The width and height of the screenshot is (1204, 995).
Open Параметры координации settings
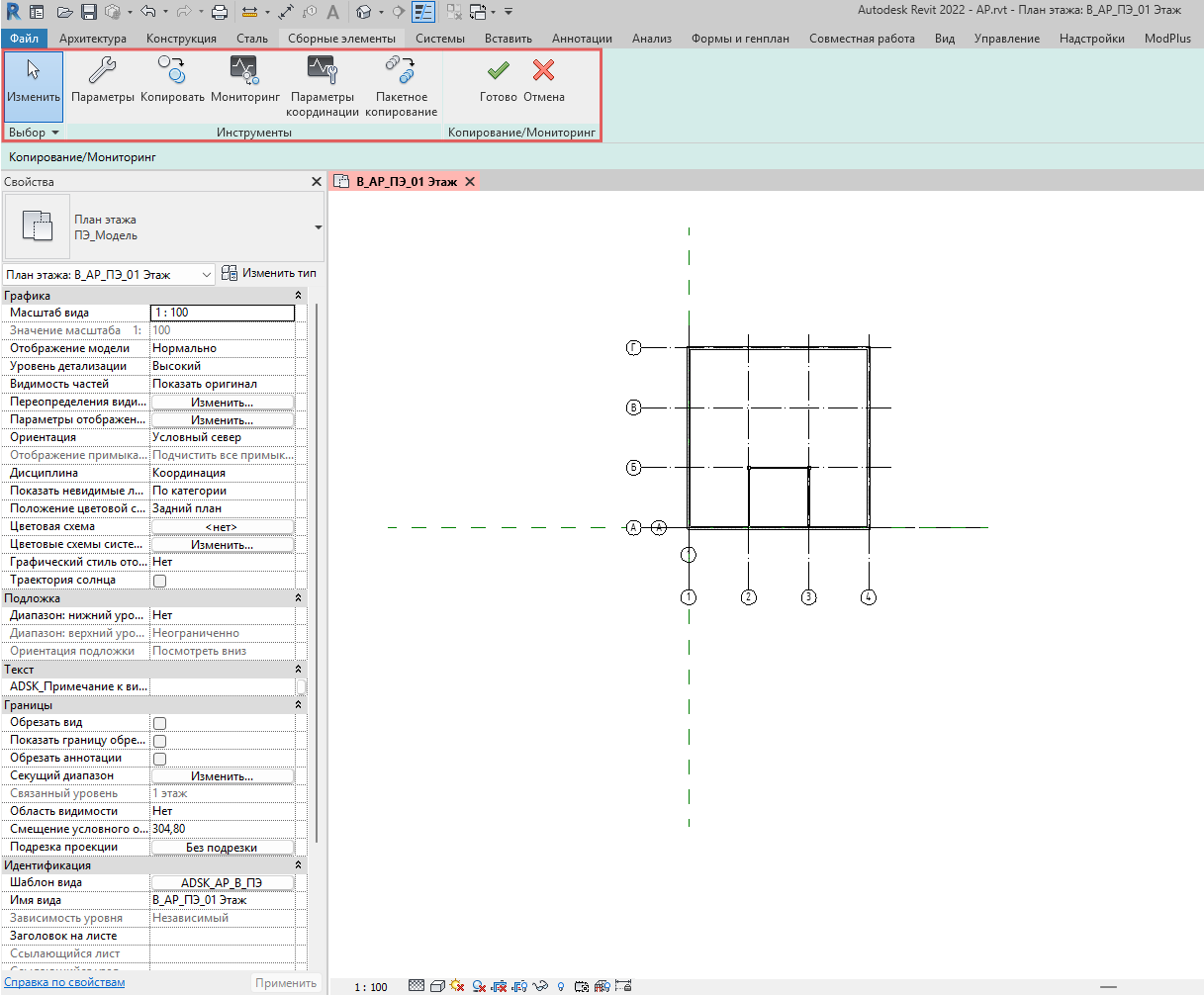323,86
